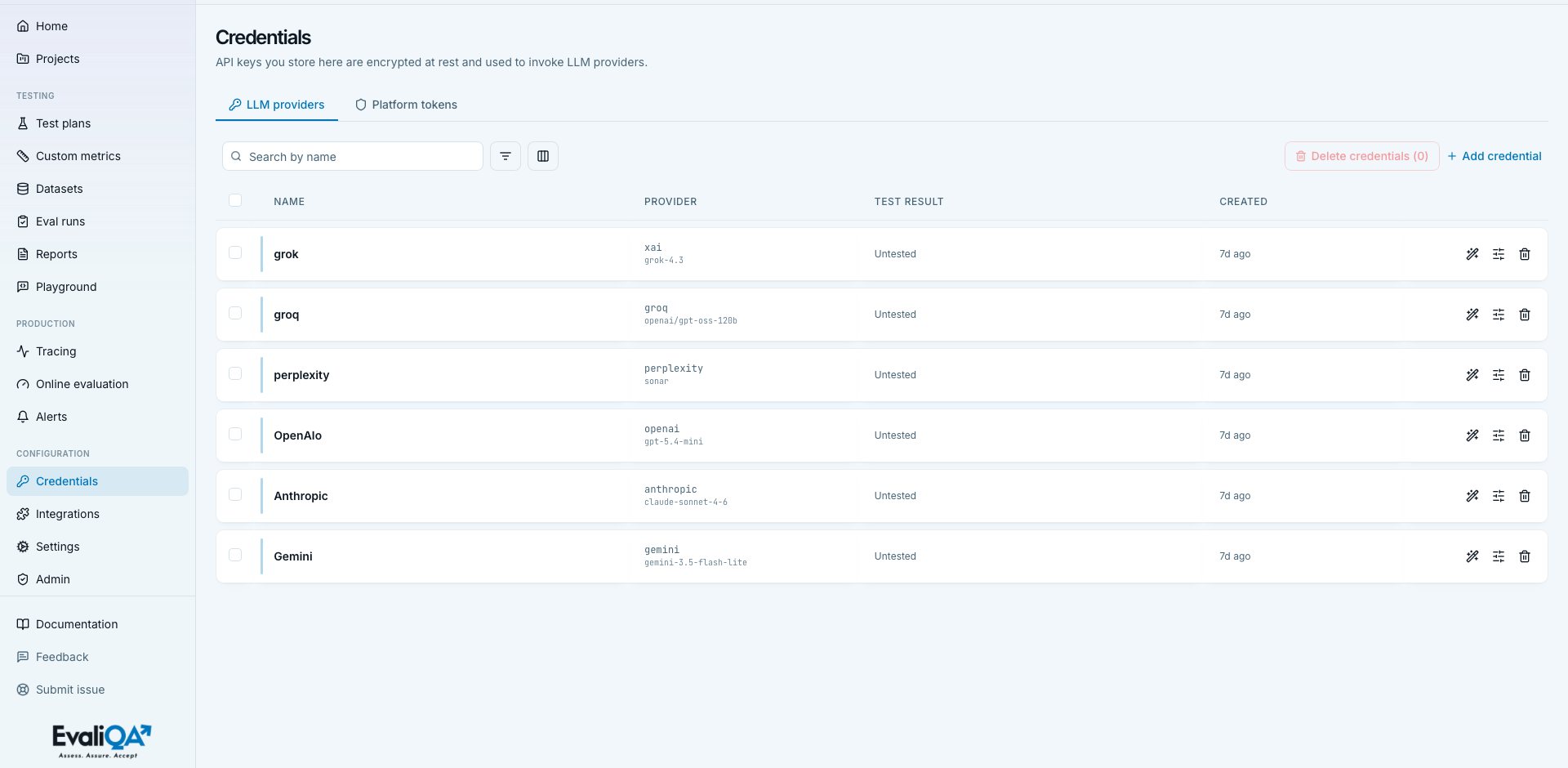The height and width of the screenshot is (768, 1568).
Task: Open Reports in sidebar
Action: pyautogui.click(x=97, y=254)
